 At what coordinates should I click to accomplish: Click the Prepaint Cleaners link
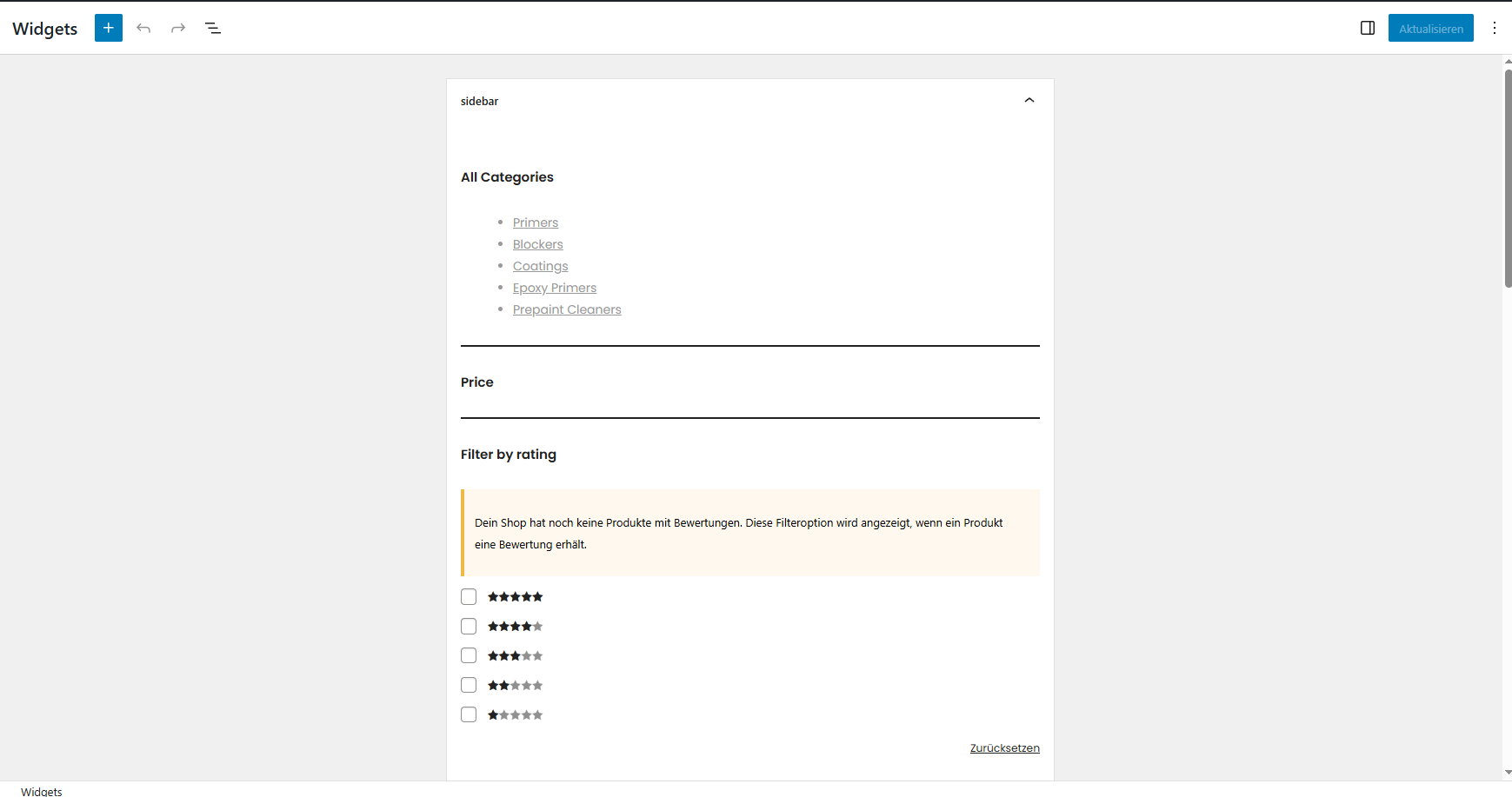tap(567, 309)
